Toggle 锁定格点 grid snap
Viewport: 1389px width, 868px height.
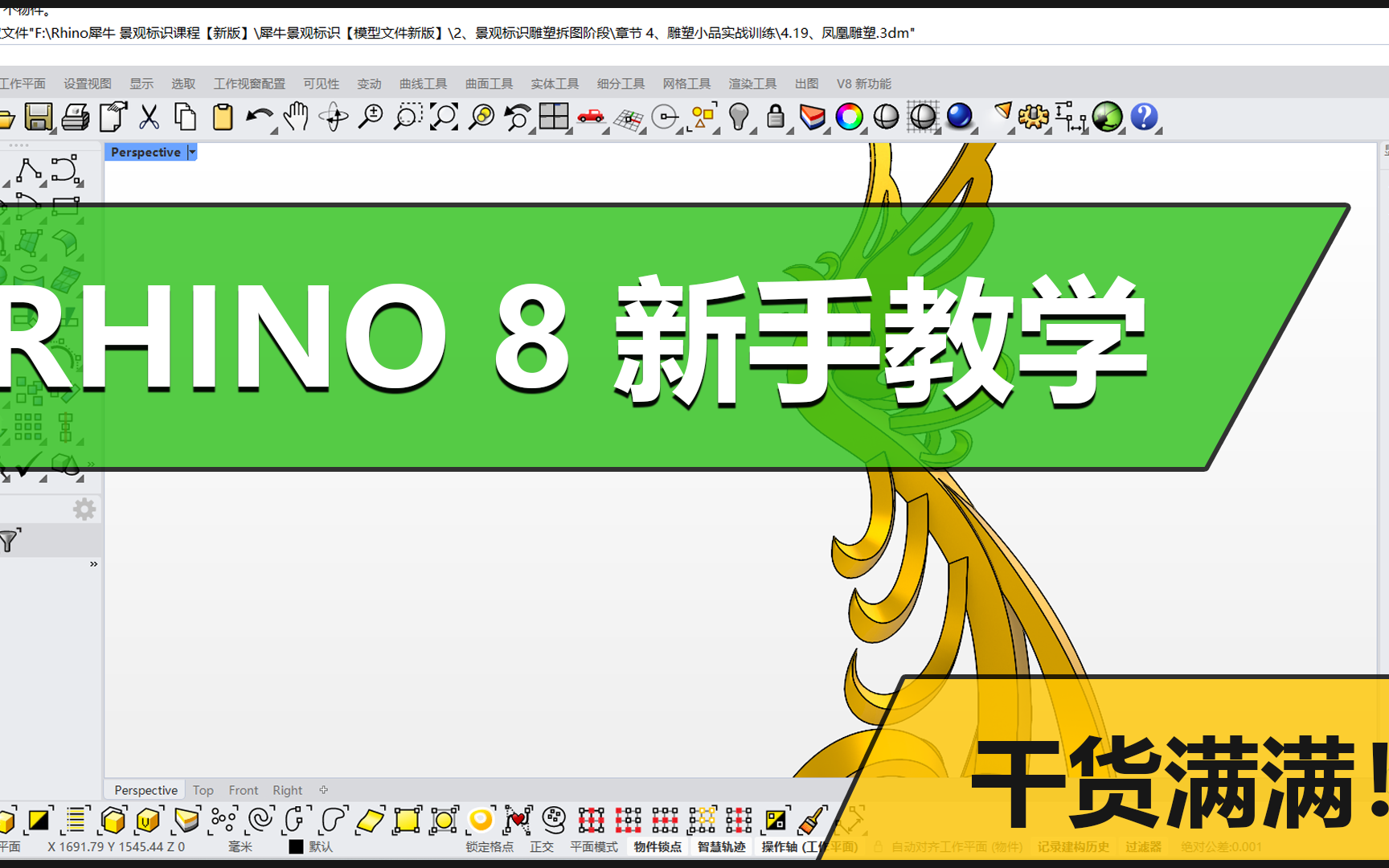pyautogui.click(x=490, y=846)
